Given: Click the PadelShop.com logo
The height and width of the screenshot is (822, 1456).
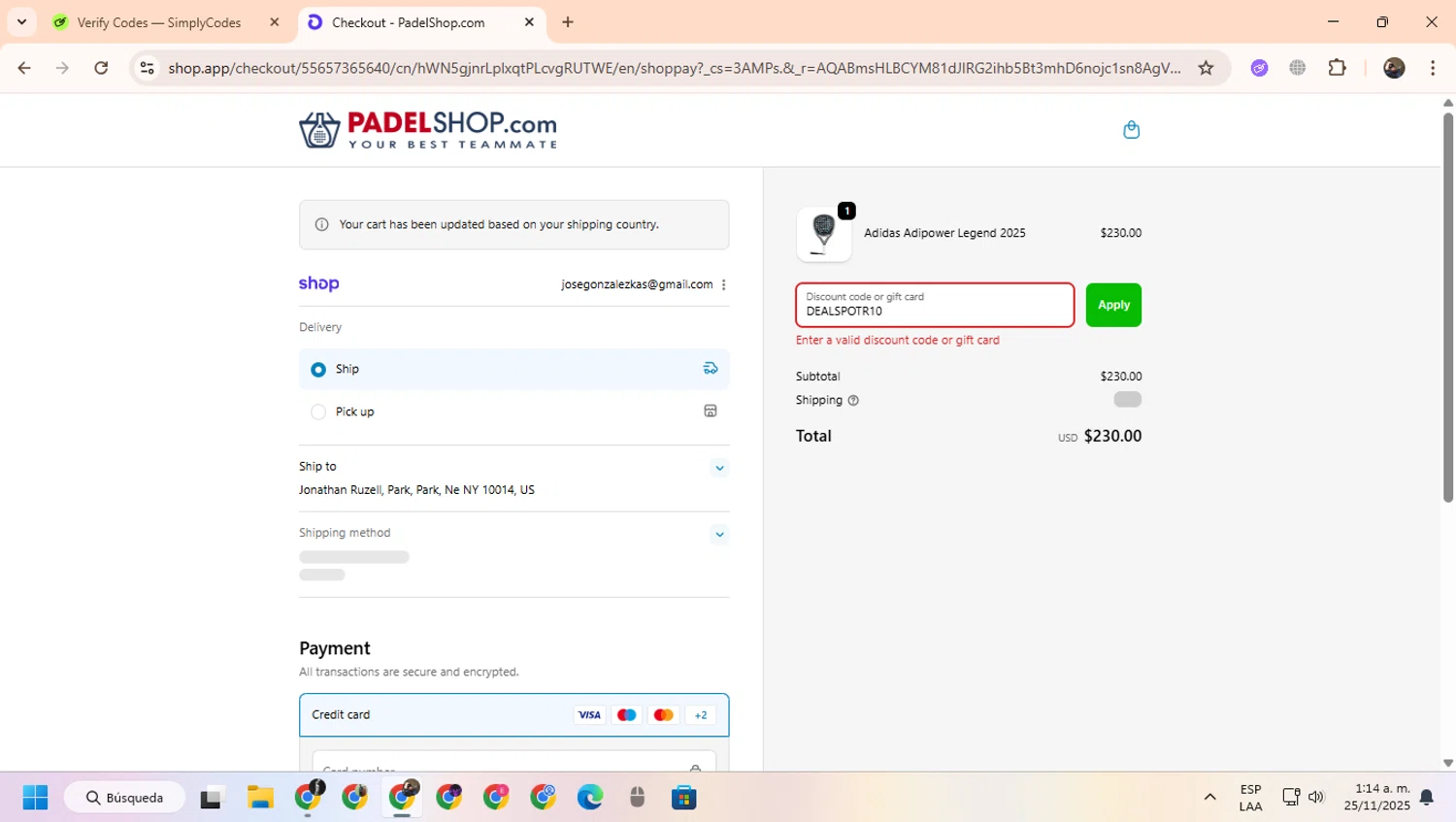Looking at the screenshot, I should [428, 130].
